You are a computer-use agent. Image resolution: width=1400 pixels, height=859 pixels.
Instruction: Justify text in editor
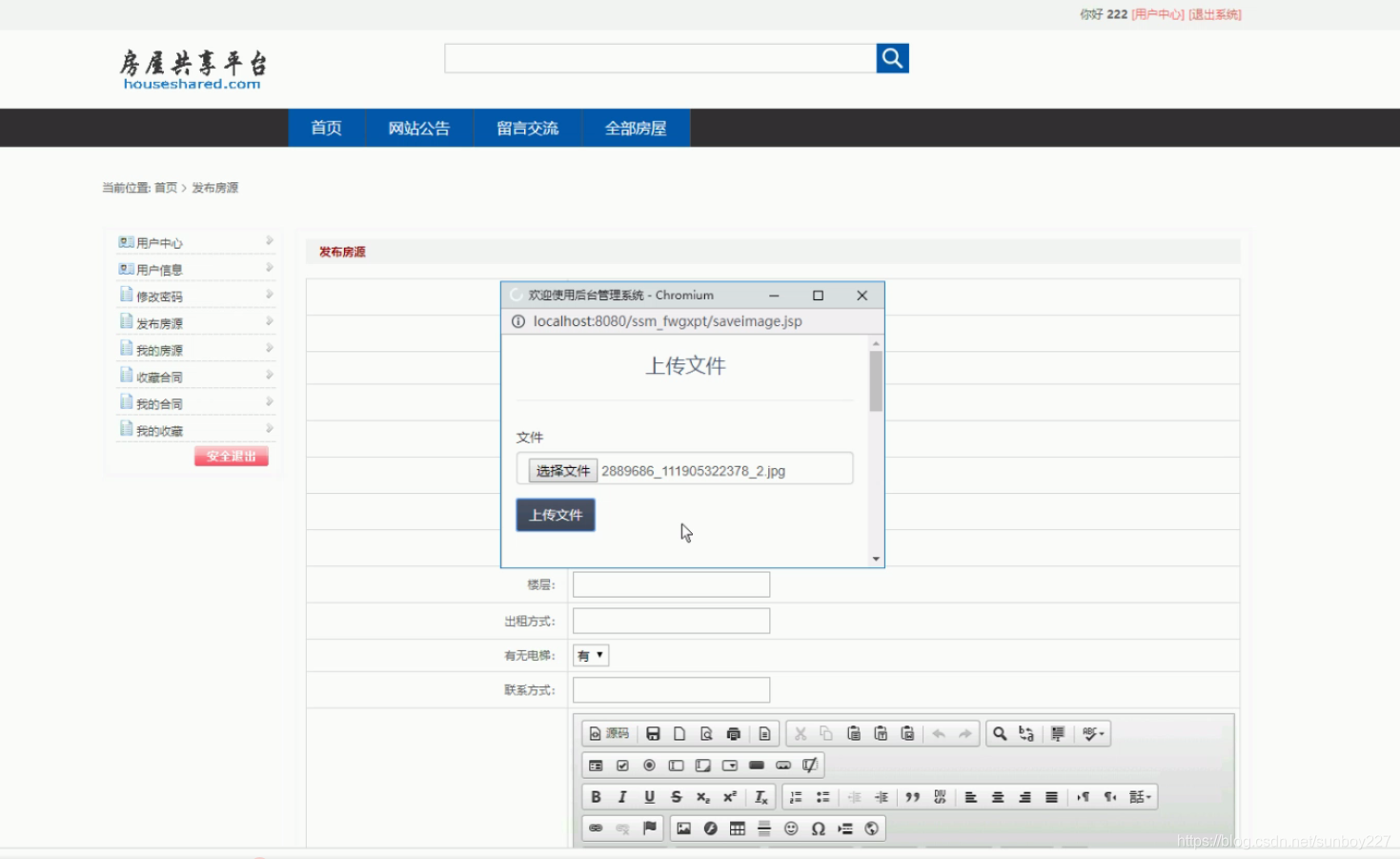coord(1051,797)
